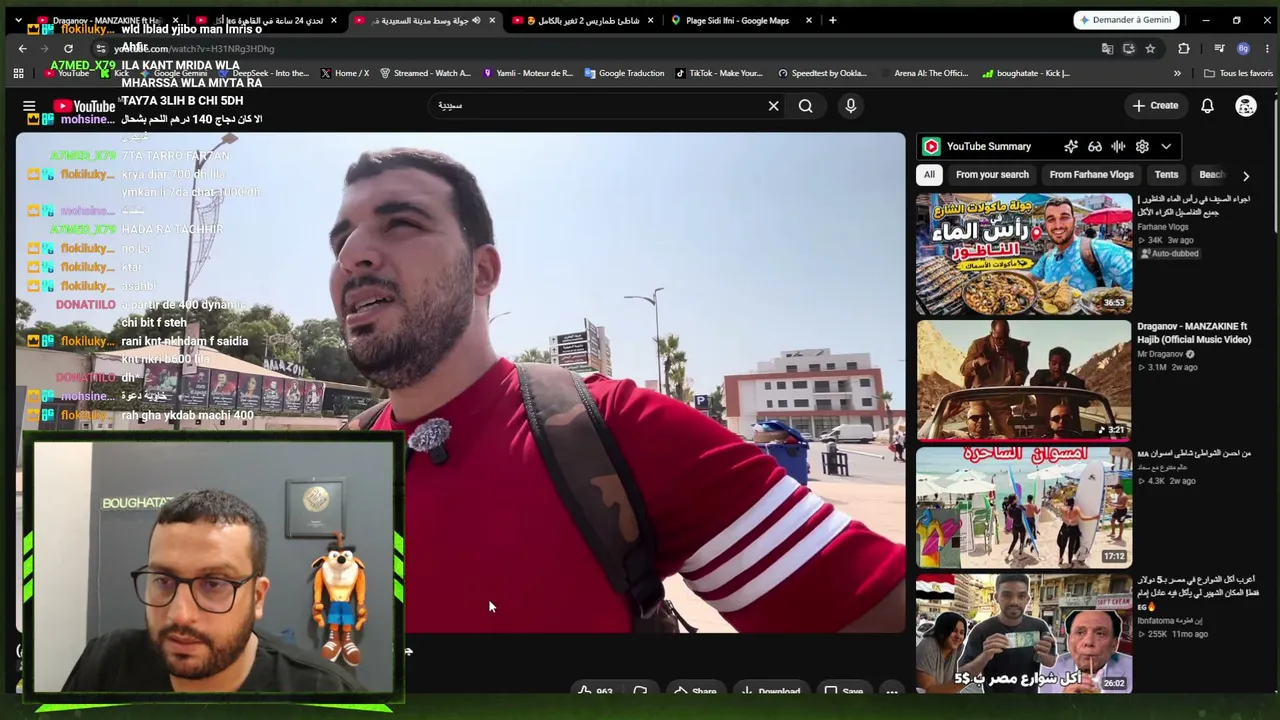Screen dimensions: 1280x720
Task: Open the YouTube notifications bell
Action: [1207, 106]
